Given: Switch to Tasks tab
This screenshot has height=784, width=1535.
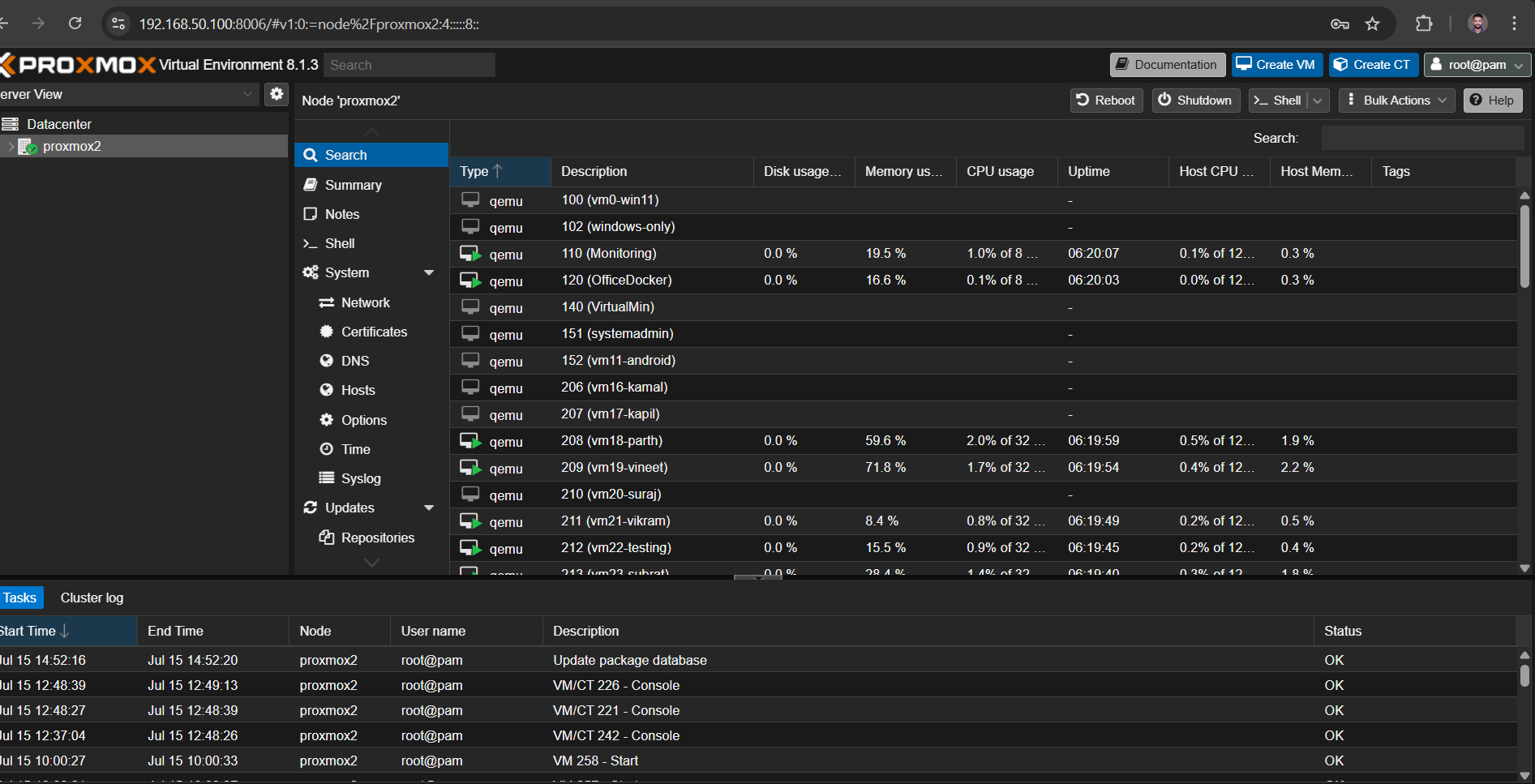Looking at the screenshot, I should click(x=20, y=598).
